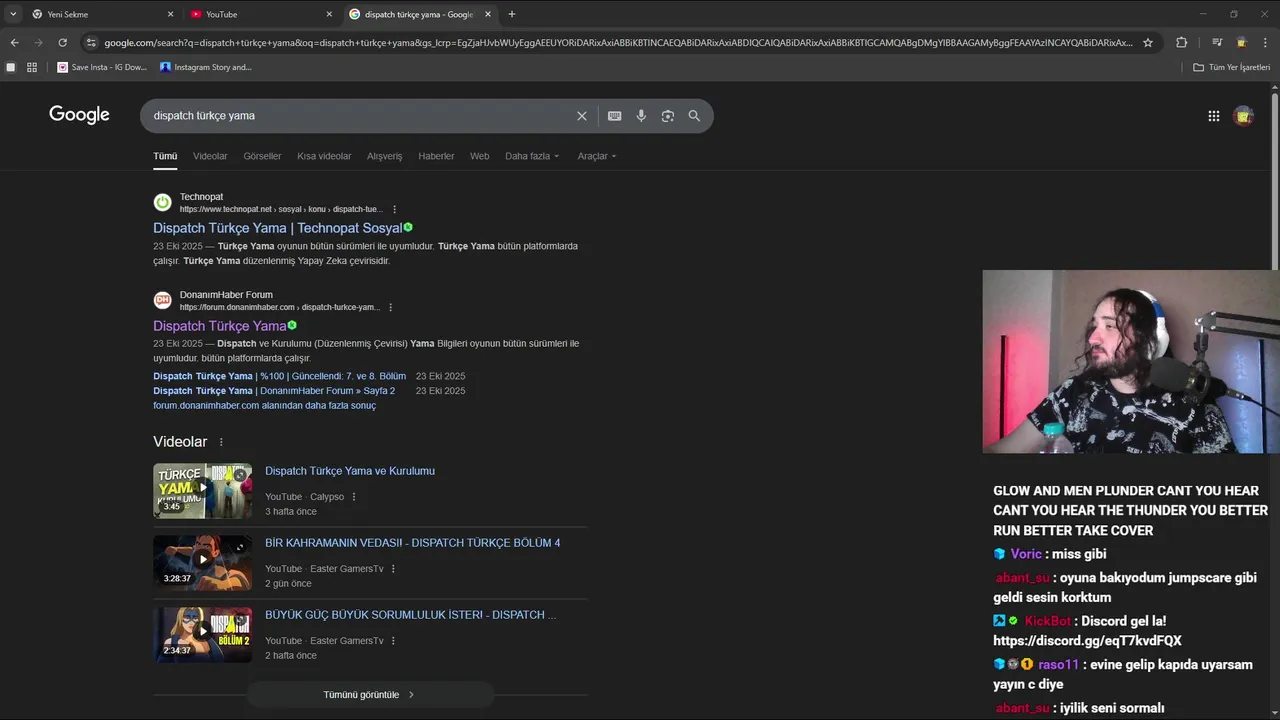Open the Güncellendi 7. ve 8. Bölüm sublink
The height and width of the screenshot is (720, 1280).
coord(280,376)
